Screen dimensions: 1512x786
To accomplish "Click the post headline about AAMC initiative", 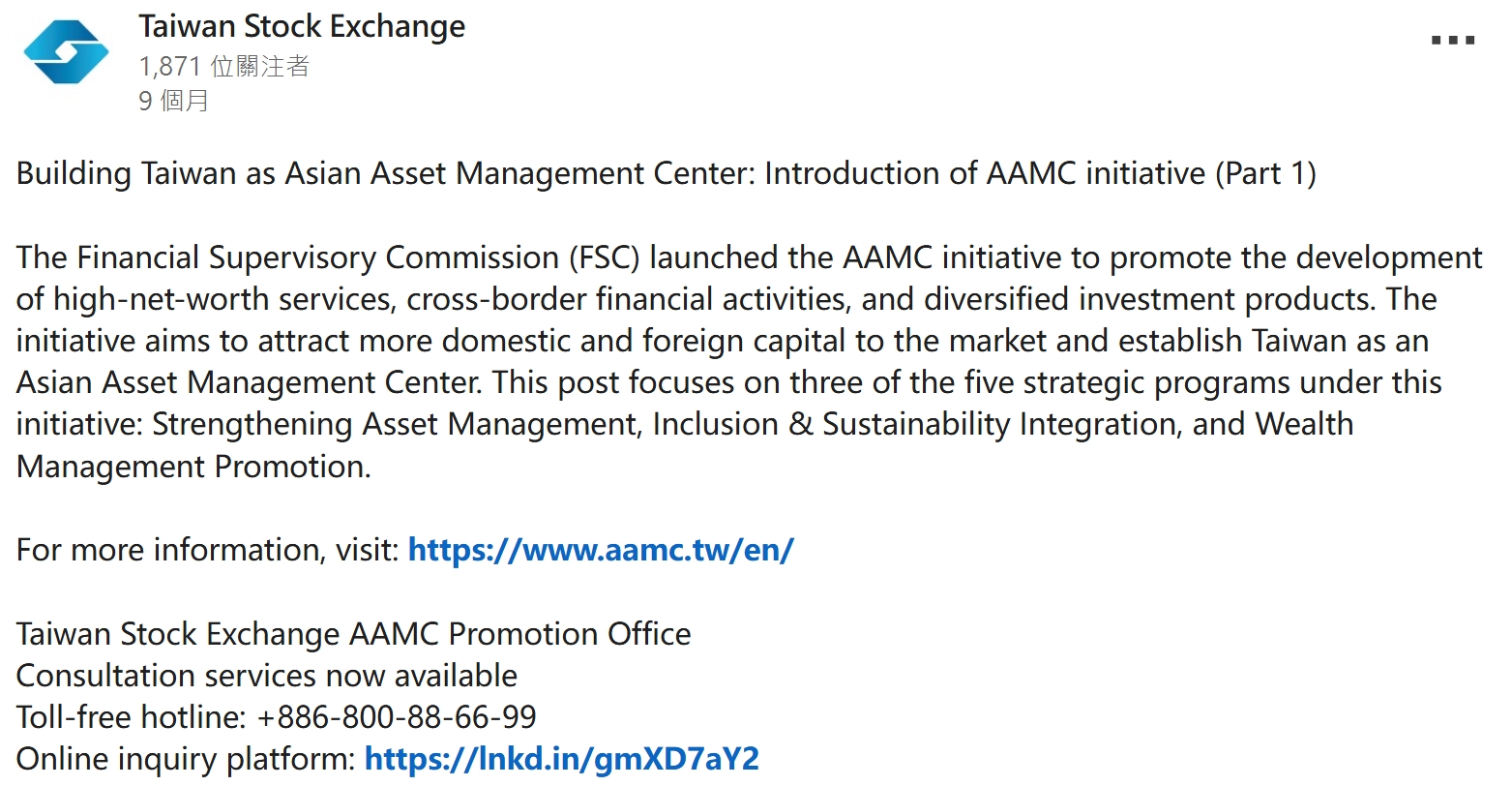I will [667, 174].
